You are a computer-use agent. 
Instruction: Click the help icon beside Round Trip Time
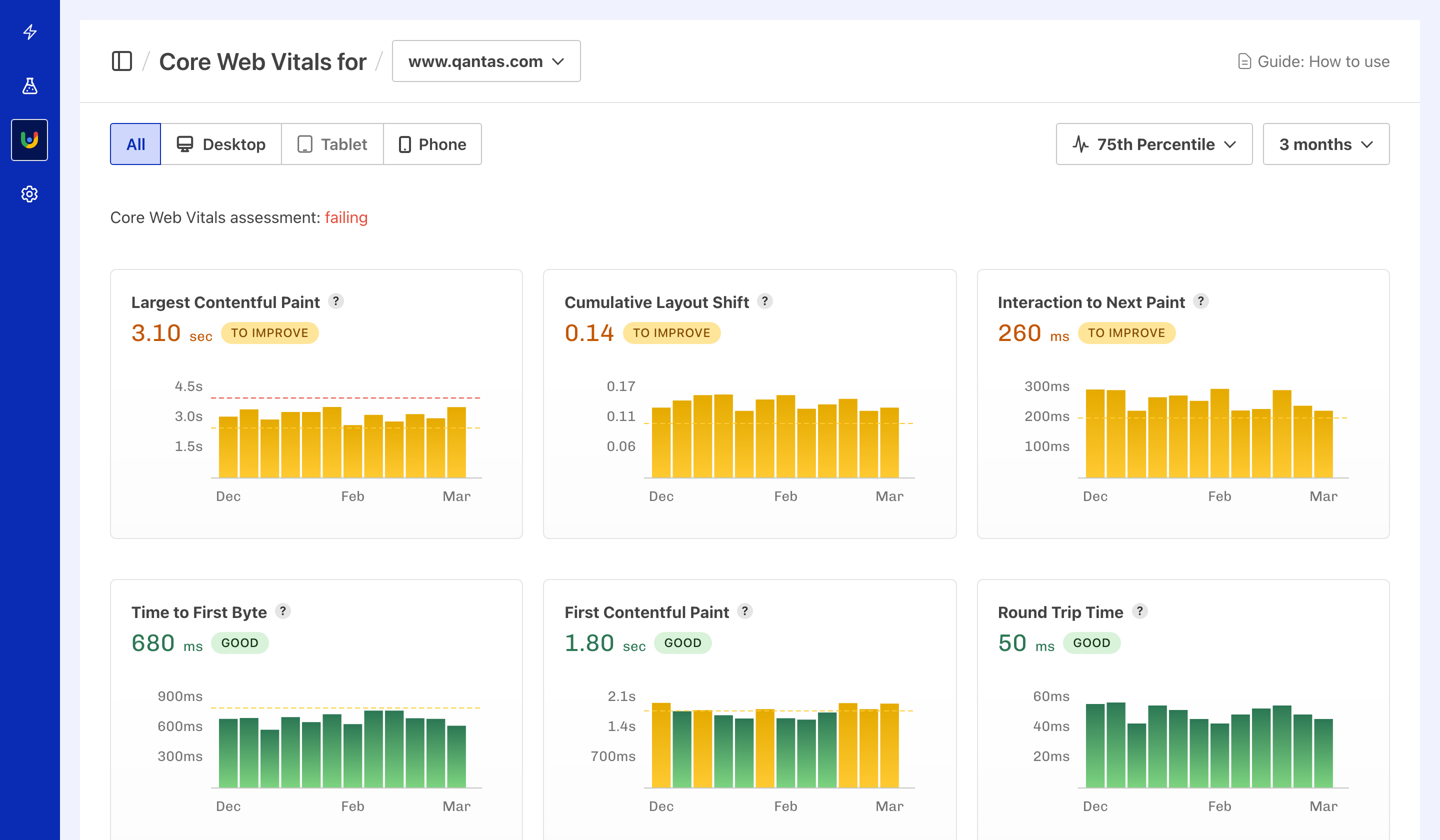point(1140,611)
